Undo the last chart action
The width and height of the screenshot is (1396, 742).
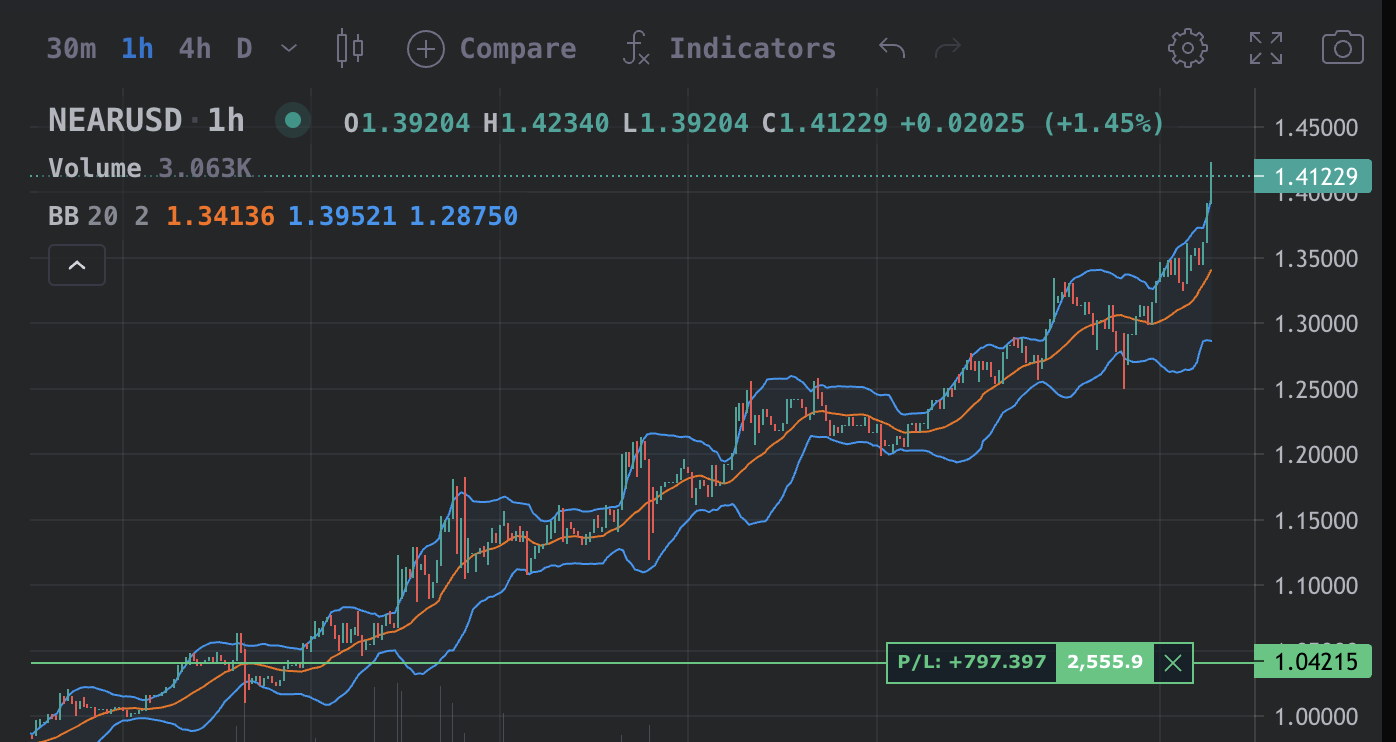pos(891,48)
